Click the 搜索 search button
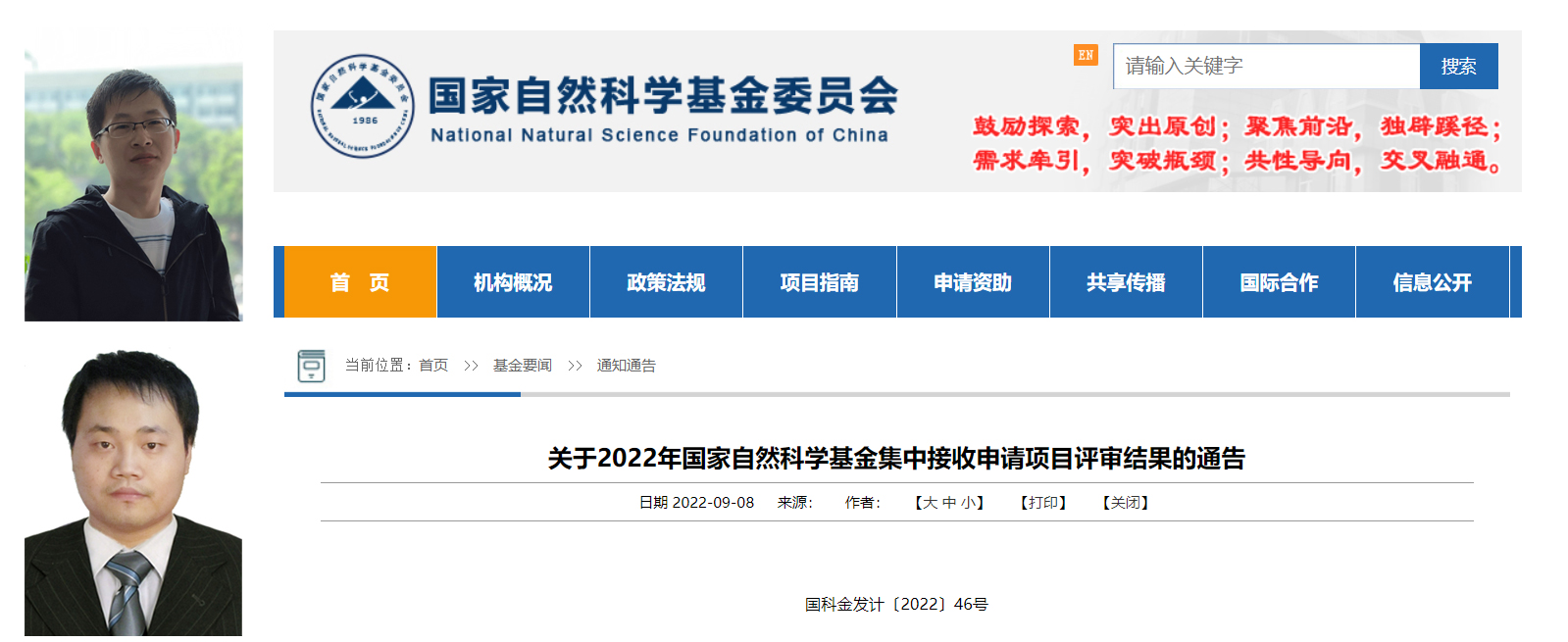1568x642 pixels. [1458, 66]
